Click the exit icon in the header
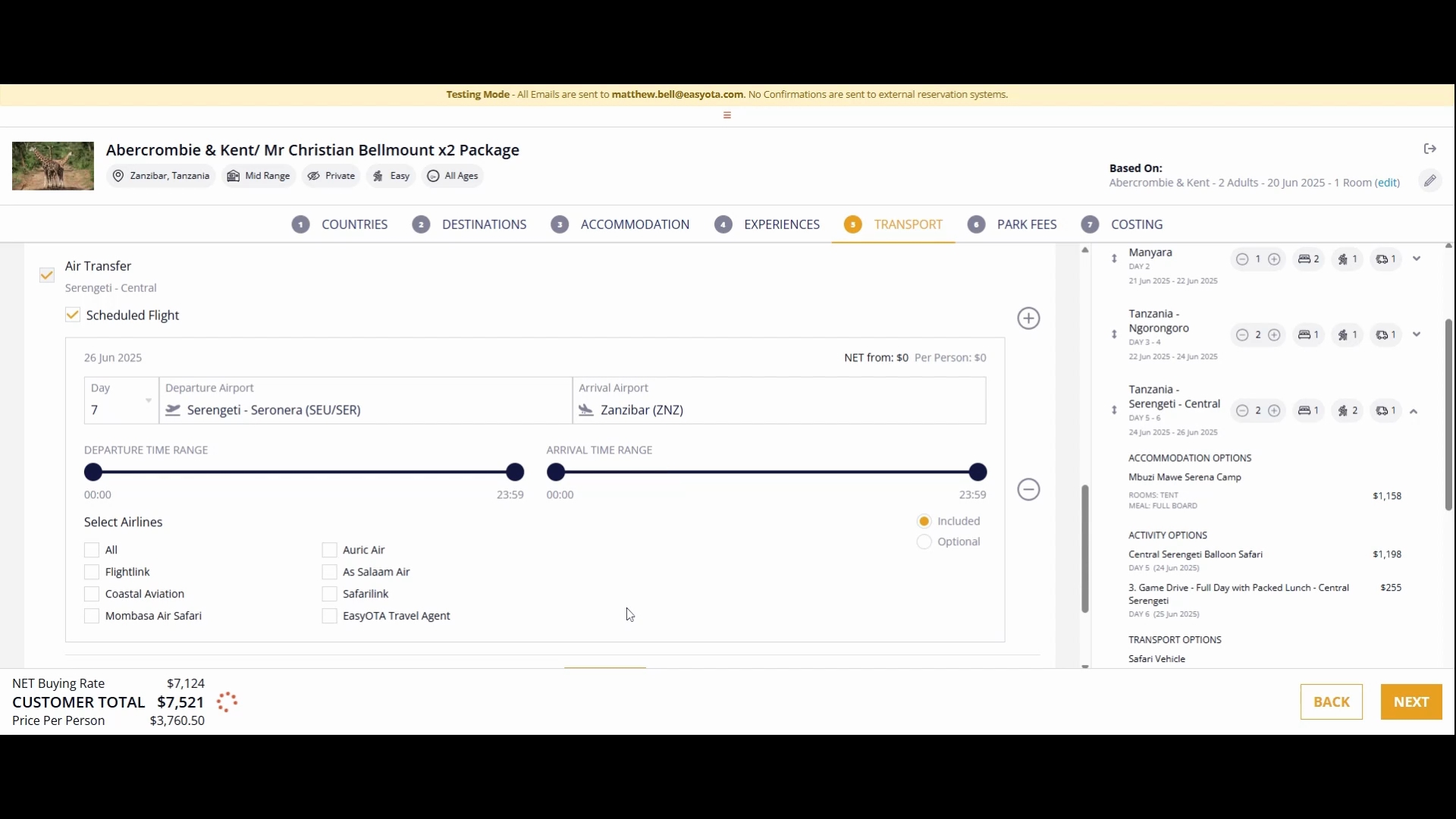The height and width of the screenshot is (819, 1456). (x=1429, y=149)
